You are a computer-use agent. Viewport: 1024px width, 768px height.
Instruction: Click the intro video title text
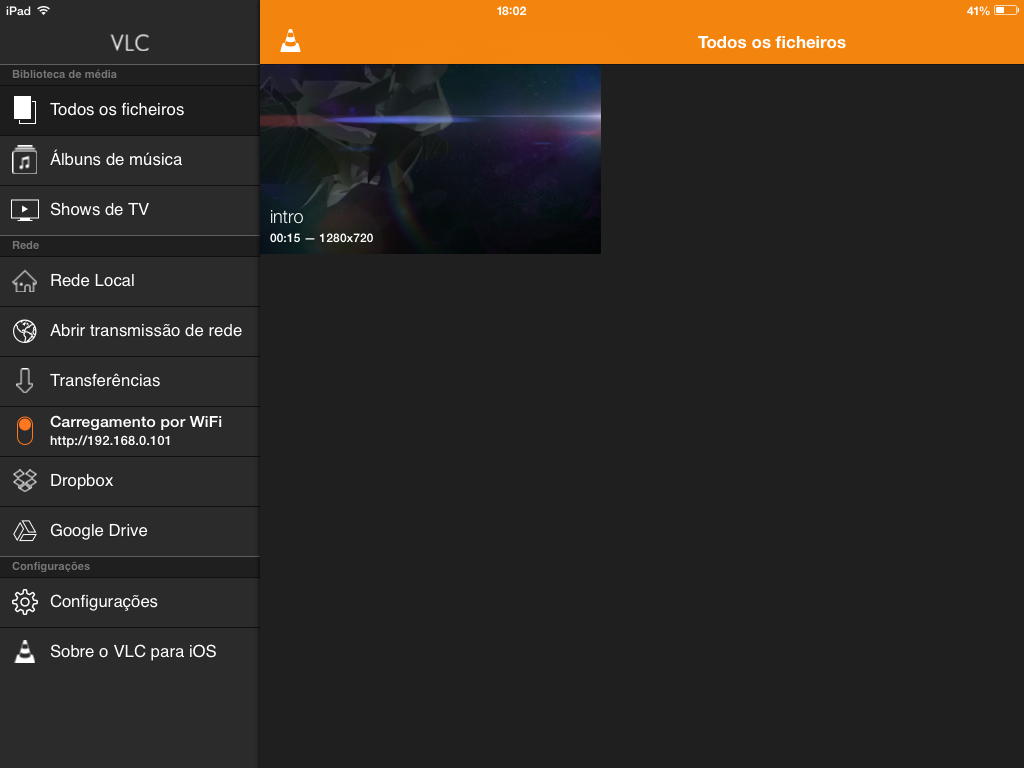287,217
